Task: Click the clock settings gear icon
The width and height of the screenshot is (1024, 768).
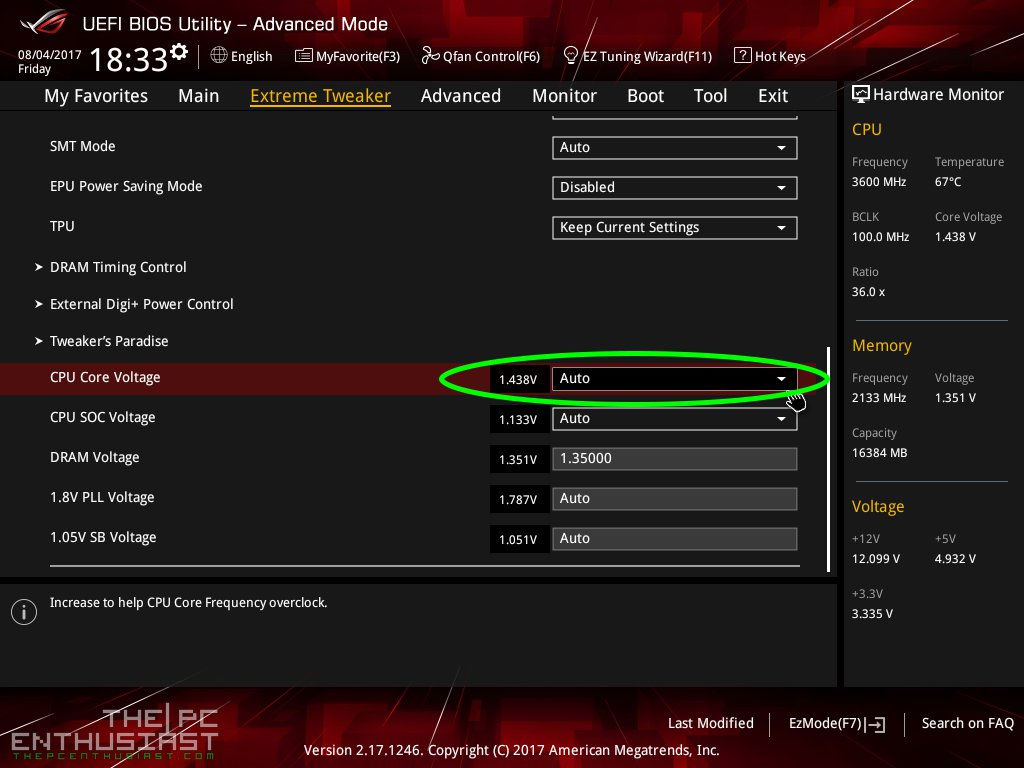Action: (179, 52)
